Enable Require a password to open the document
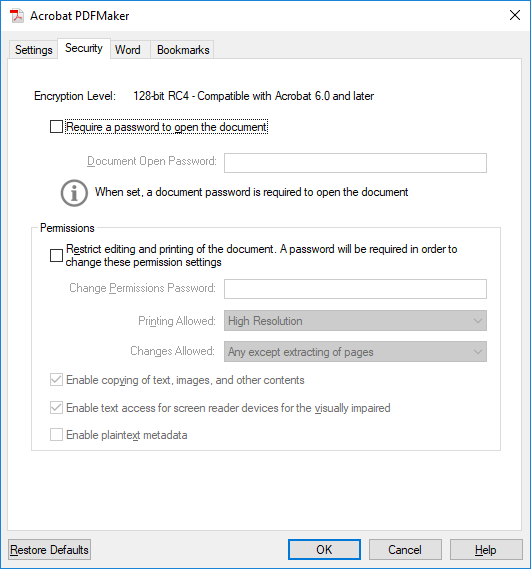The width and height of the screenshot is (531, 569). 56,127
